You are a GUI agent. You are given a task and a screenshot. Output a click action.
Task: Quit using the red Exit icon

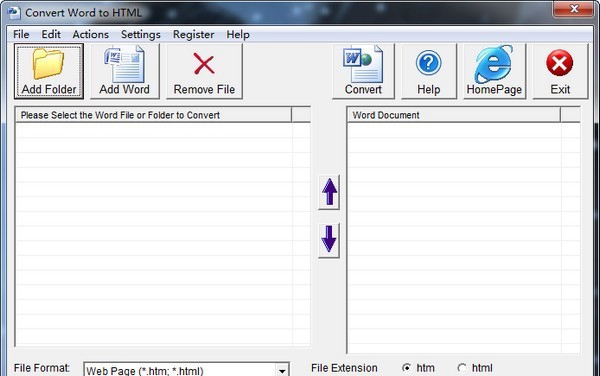[560, 71]
